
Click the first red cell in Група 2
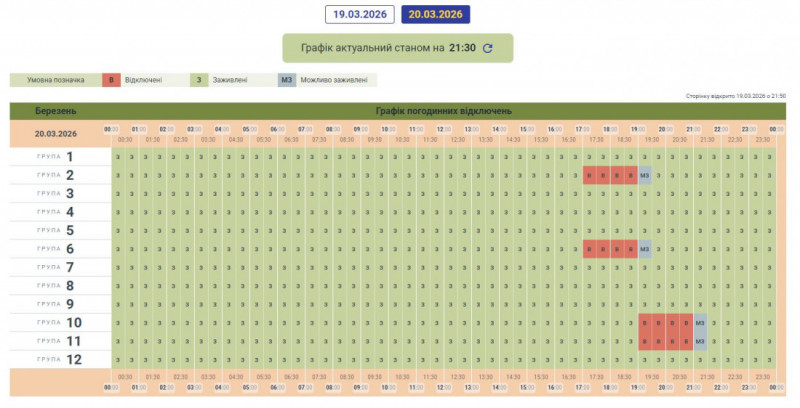pos(590,175)
